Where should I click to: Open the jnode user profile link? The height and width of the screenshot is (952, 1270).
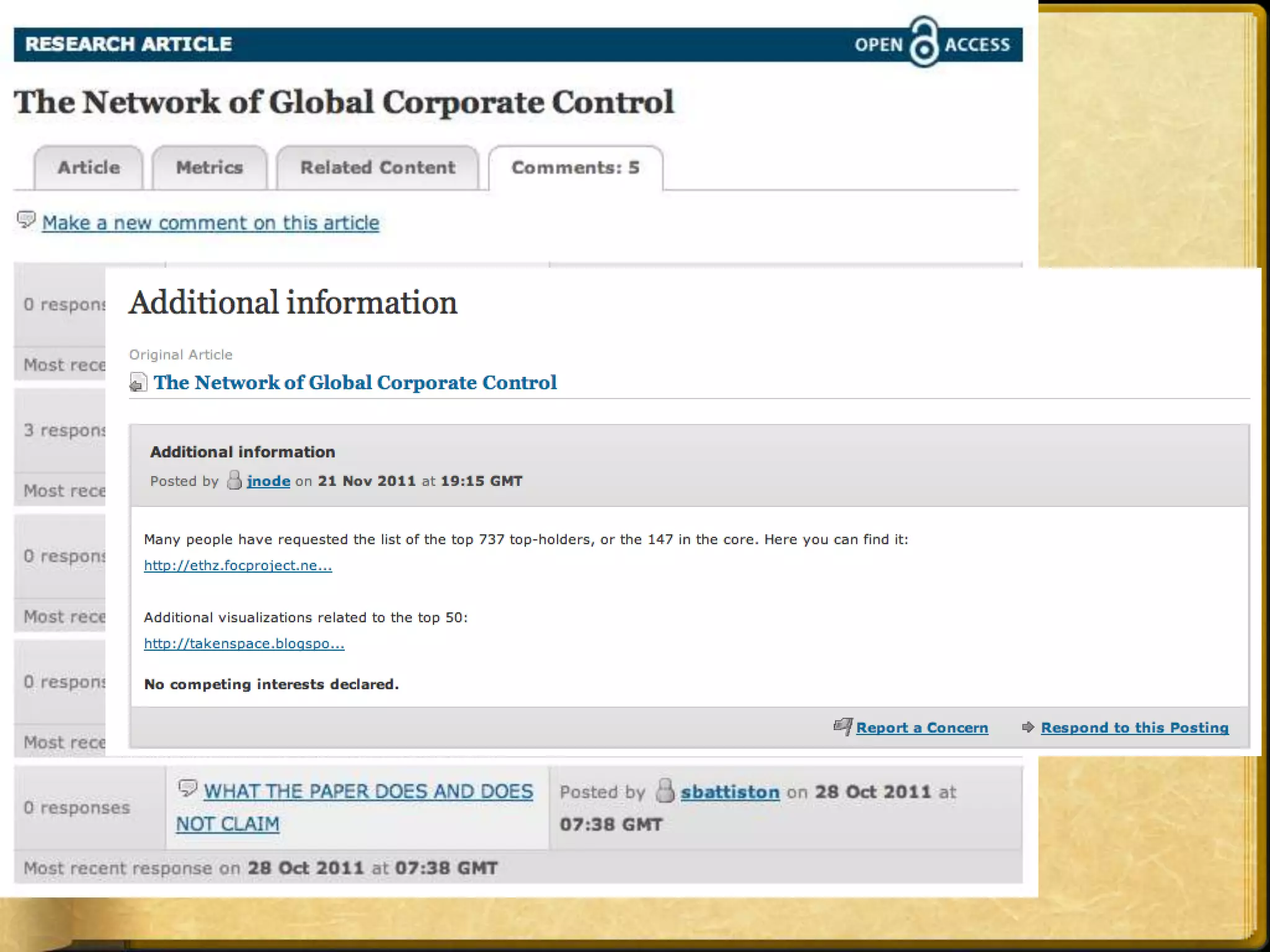point(269,481)
